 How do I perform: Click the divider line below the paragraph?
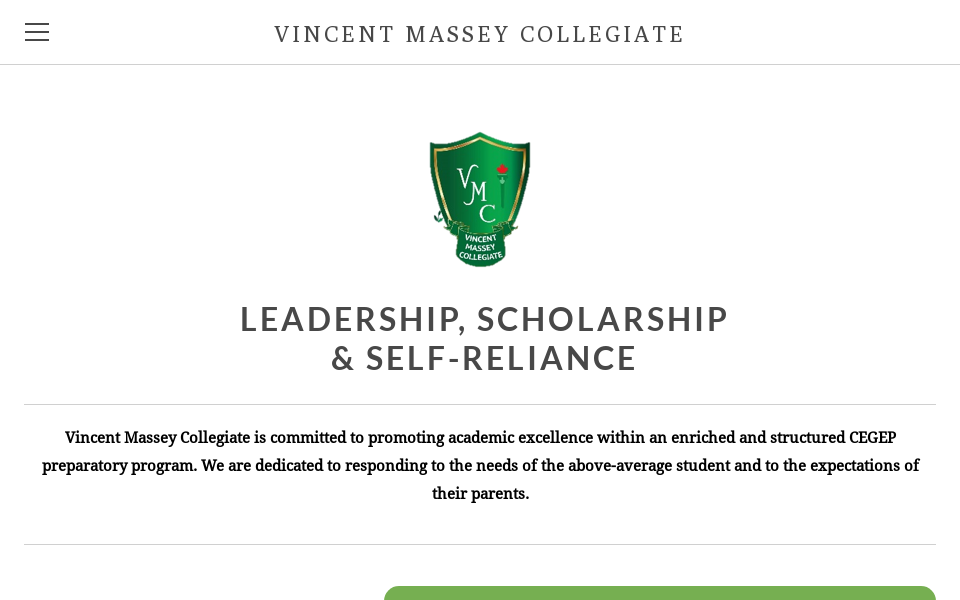pos(480,545)
